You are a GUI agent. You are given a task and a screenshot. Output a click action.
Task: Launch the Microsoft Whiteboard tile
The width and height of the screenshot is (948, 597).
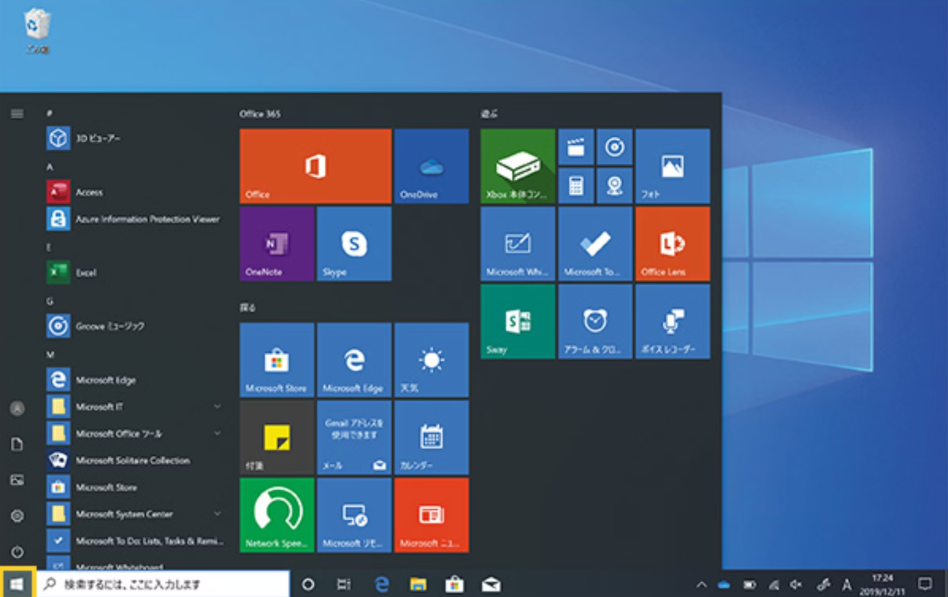pos(518,244)
